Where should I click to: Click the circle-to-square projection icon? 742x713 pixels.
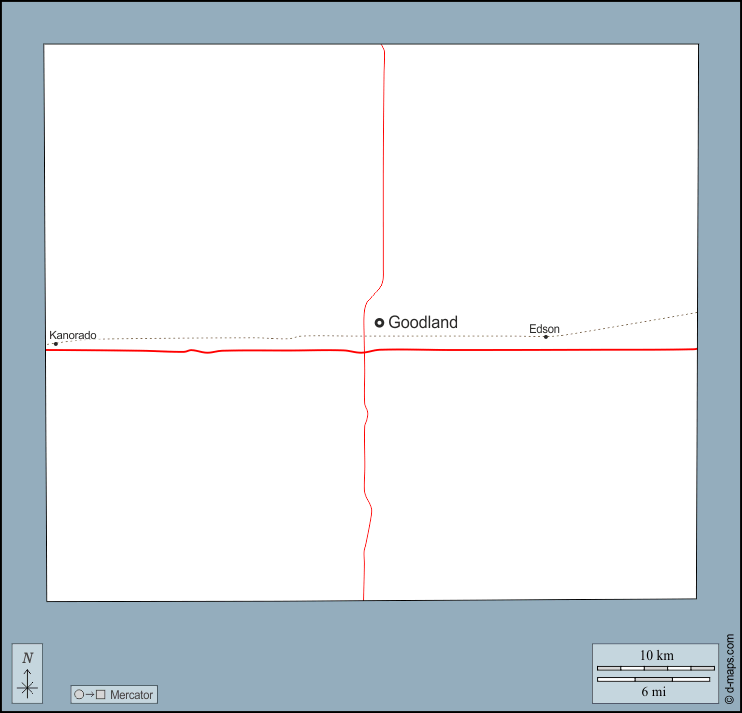point(90,694)
